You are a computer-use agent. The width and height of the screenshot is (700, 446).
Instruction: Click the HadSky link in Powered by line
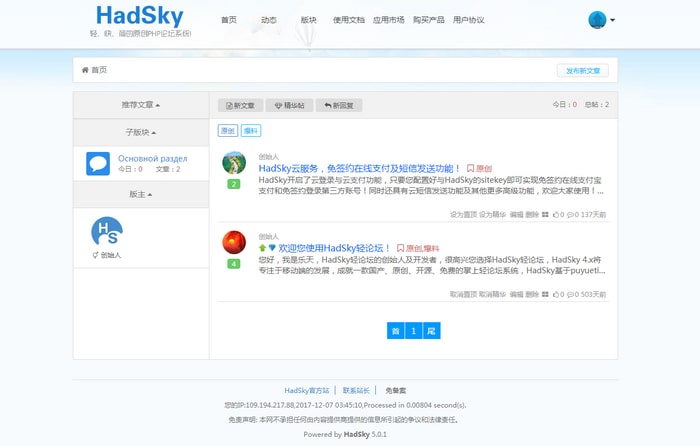click(x=357, y=434)
